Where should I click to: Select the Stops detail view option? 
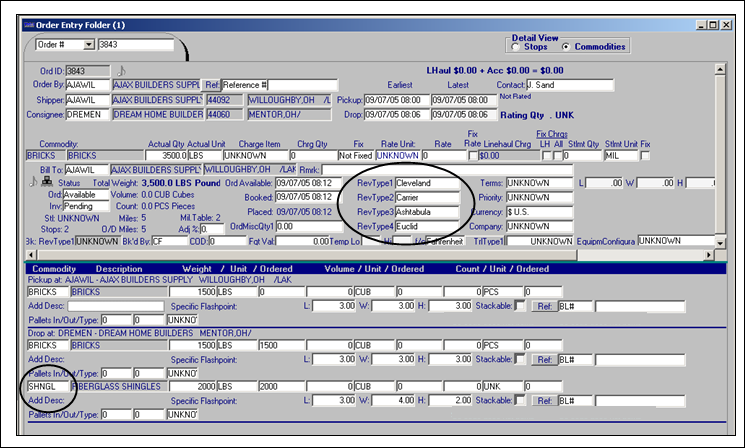[516, 47]
